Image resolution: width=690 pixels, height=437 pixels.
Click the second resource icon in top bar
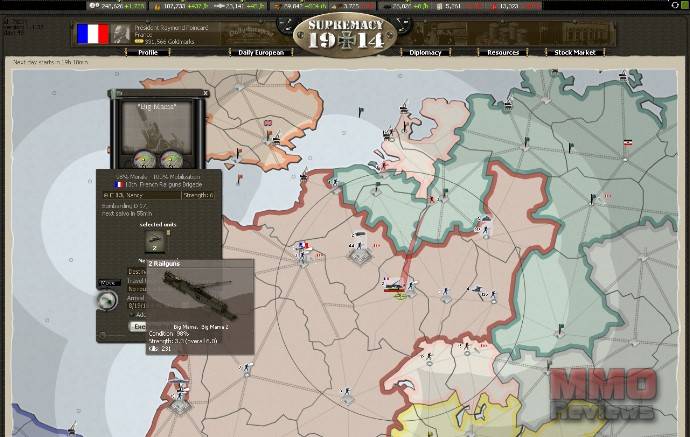click(x=158, y=6)
